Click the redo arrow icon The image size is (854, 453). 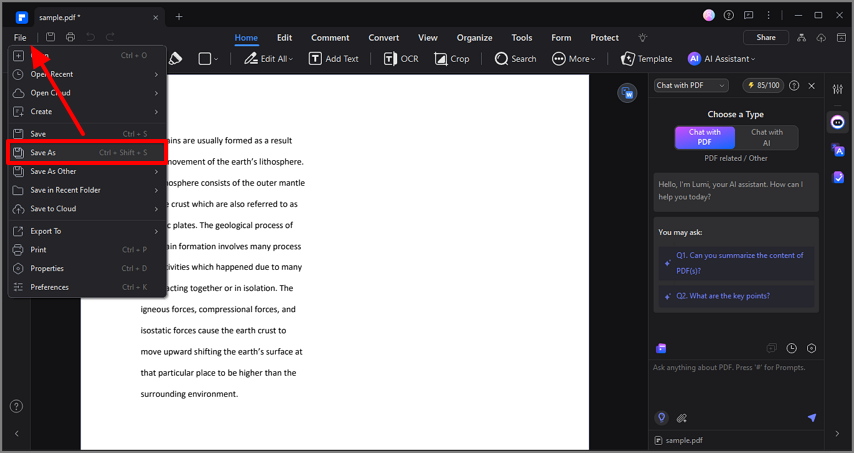110,37
